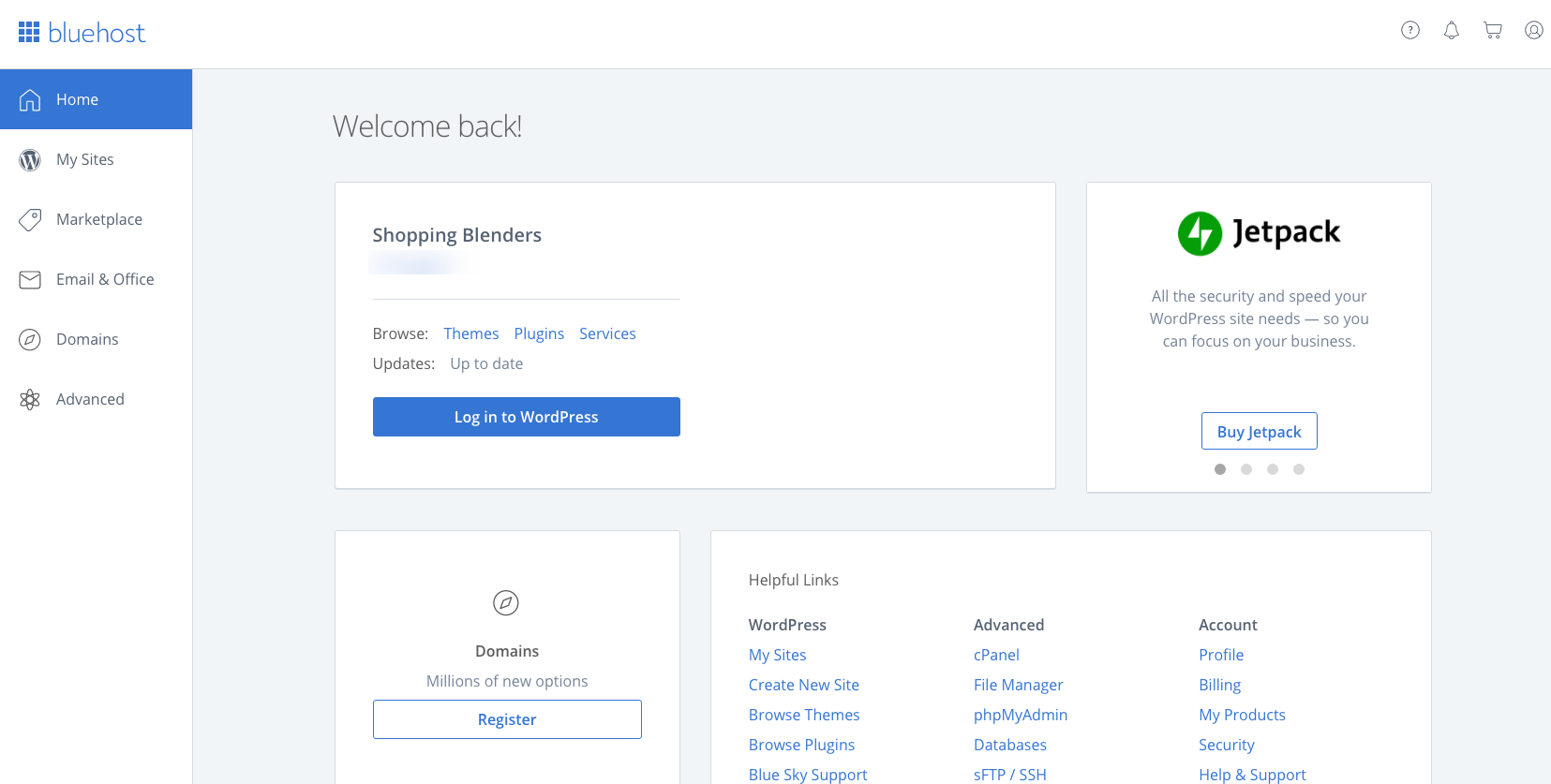This screenshot has width=1551, height=784.
Task: Click the bluehost wordmark text
Action: pyautogui.click(x=97, y=33)
